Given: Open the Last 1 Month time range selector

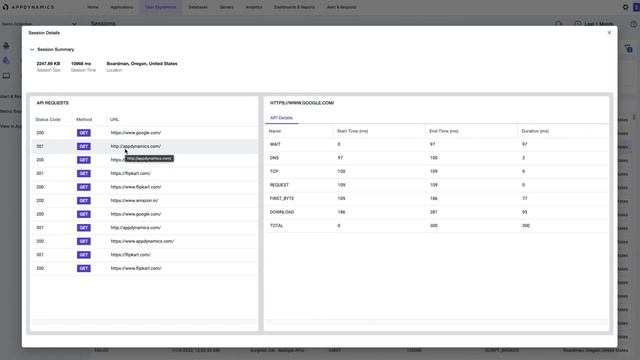Looking at the screenshot, I should [x=594, y=24].
